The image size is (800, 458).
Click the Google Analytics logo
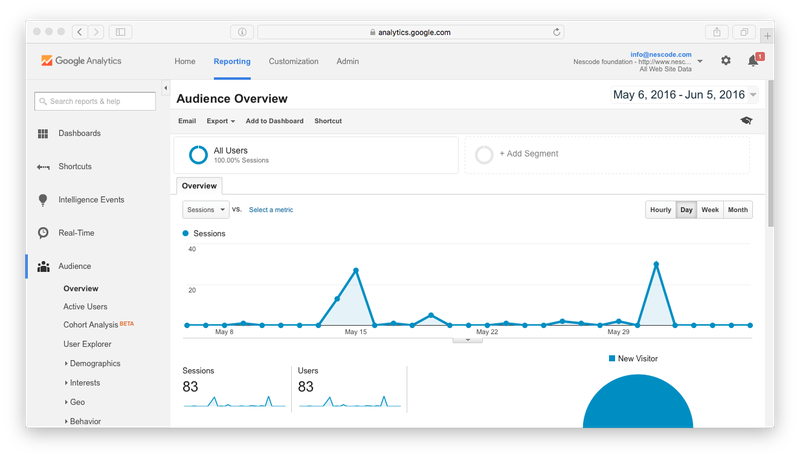coord(81,61)
